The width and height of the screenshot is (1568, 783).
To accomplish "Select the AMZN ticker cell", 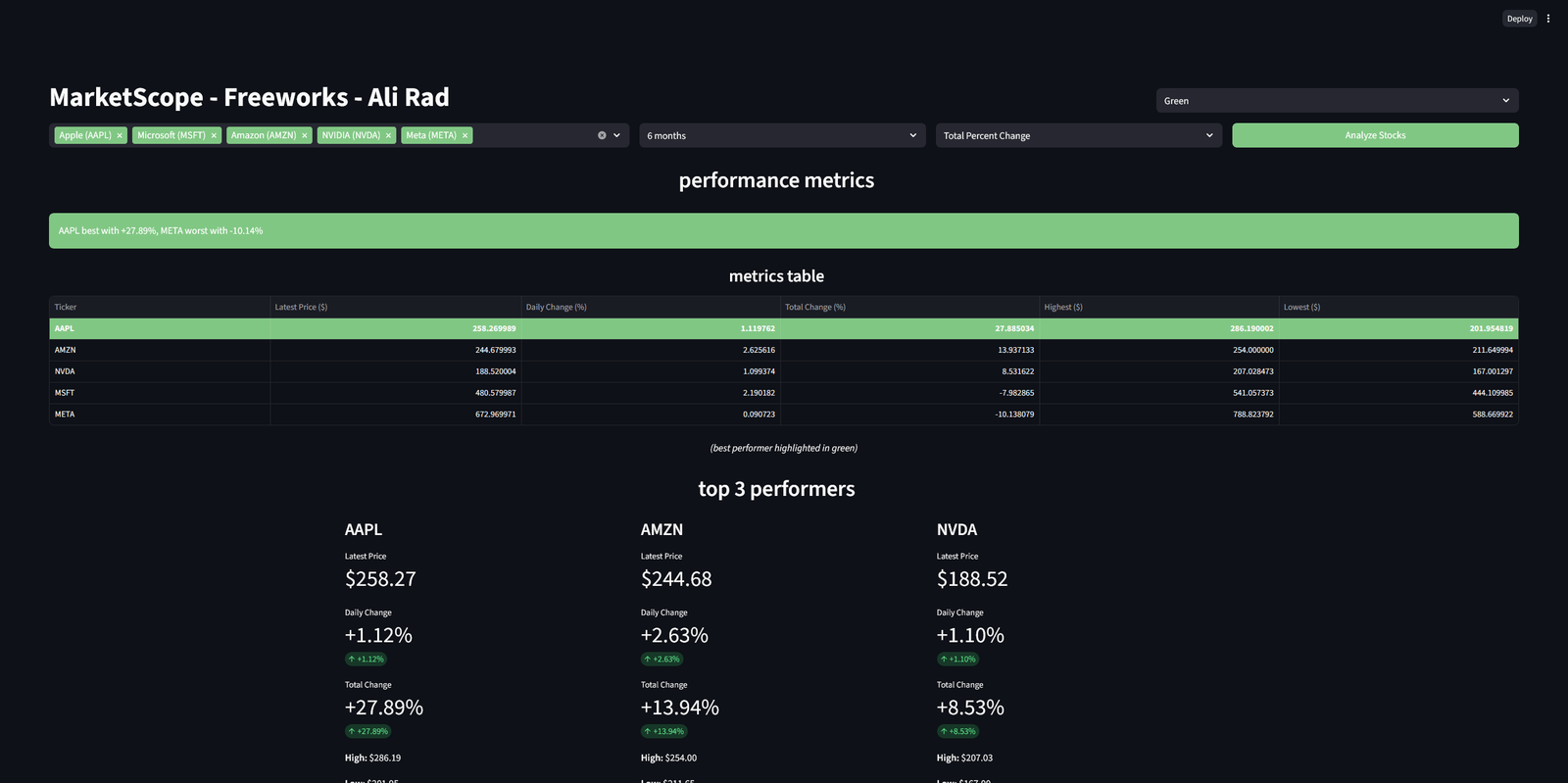I will [160, 350].
